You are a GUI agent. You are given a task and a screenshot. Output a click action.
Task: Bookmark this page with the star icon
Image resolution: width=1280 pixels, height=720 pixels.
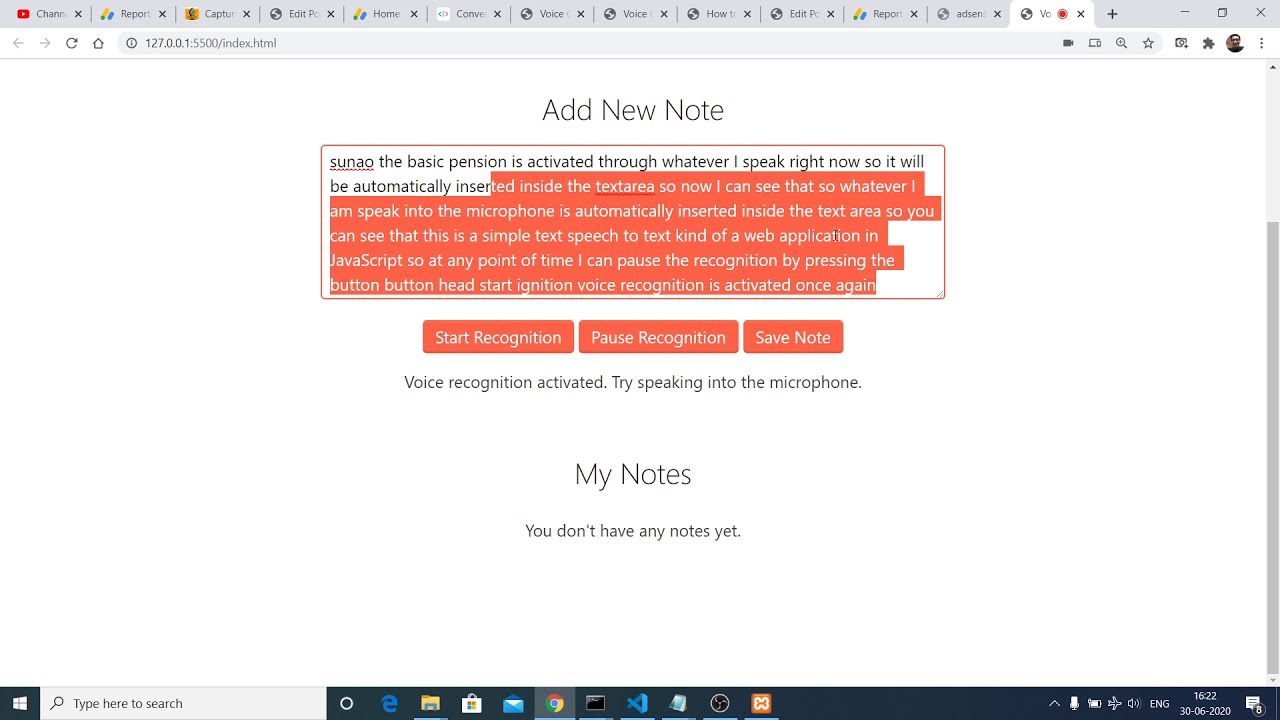point(1148,43)
